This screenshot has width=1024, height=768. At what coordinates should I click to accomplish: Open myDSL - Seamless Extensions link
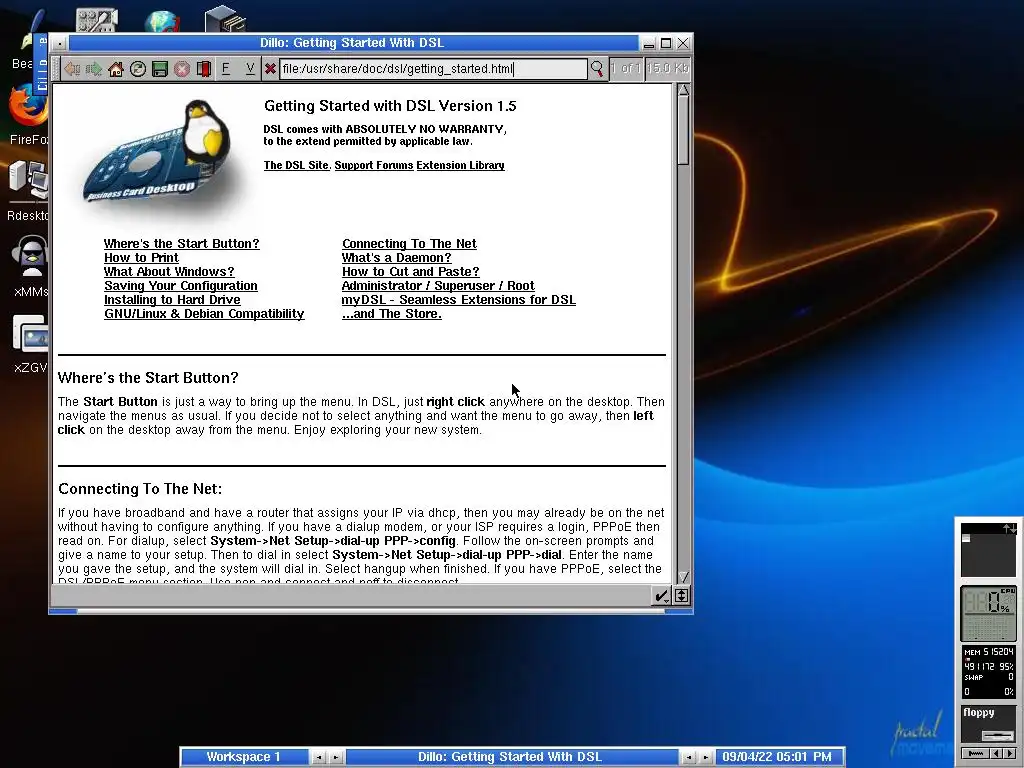point(458,300)
